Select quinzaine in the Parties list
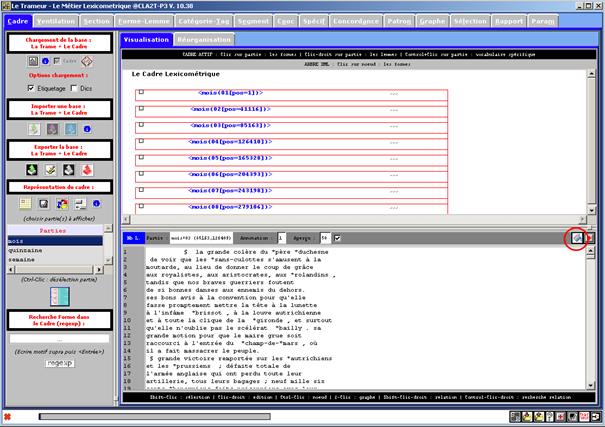 55,250
